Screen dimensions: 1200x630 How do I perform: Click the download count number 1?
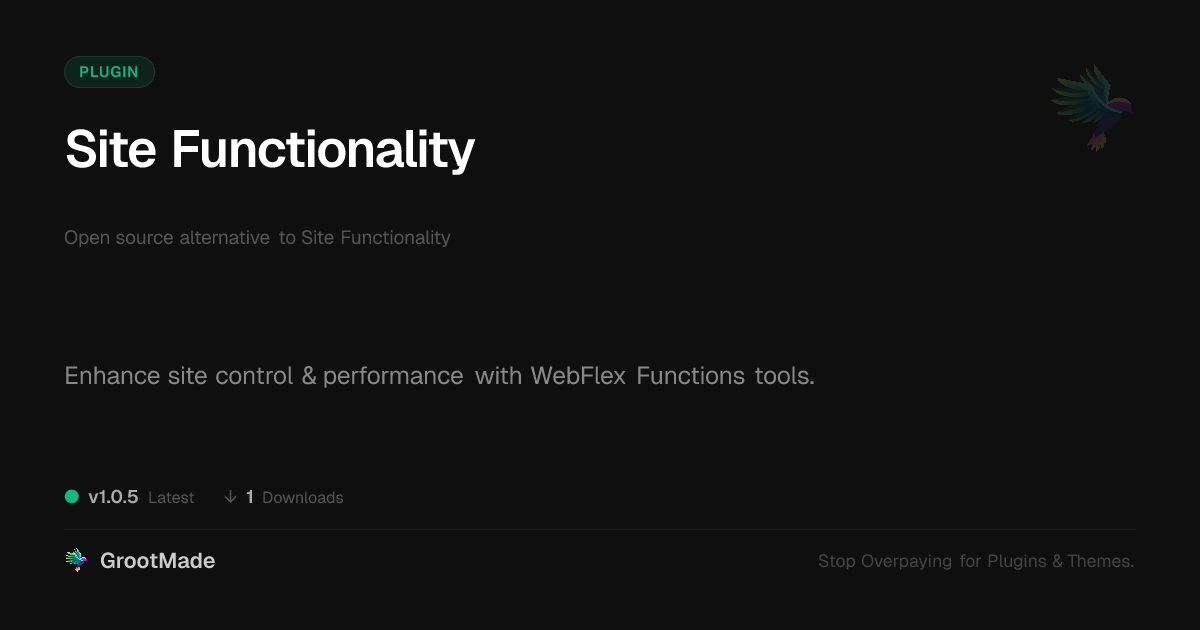point(250,497)
